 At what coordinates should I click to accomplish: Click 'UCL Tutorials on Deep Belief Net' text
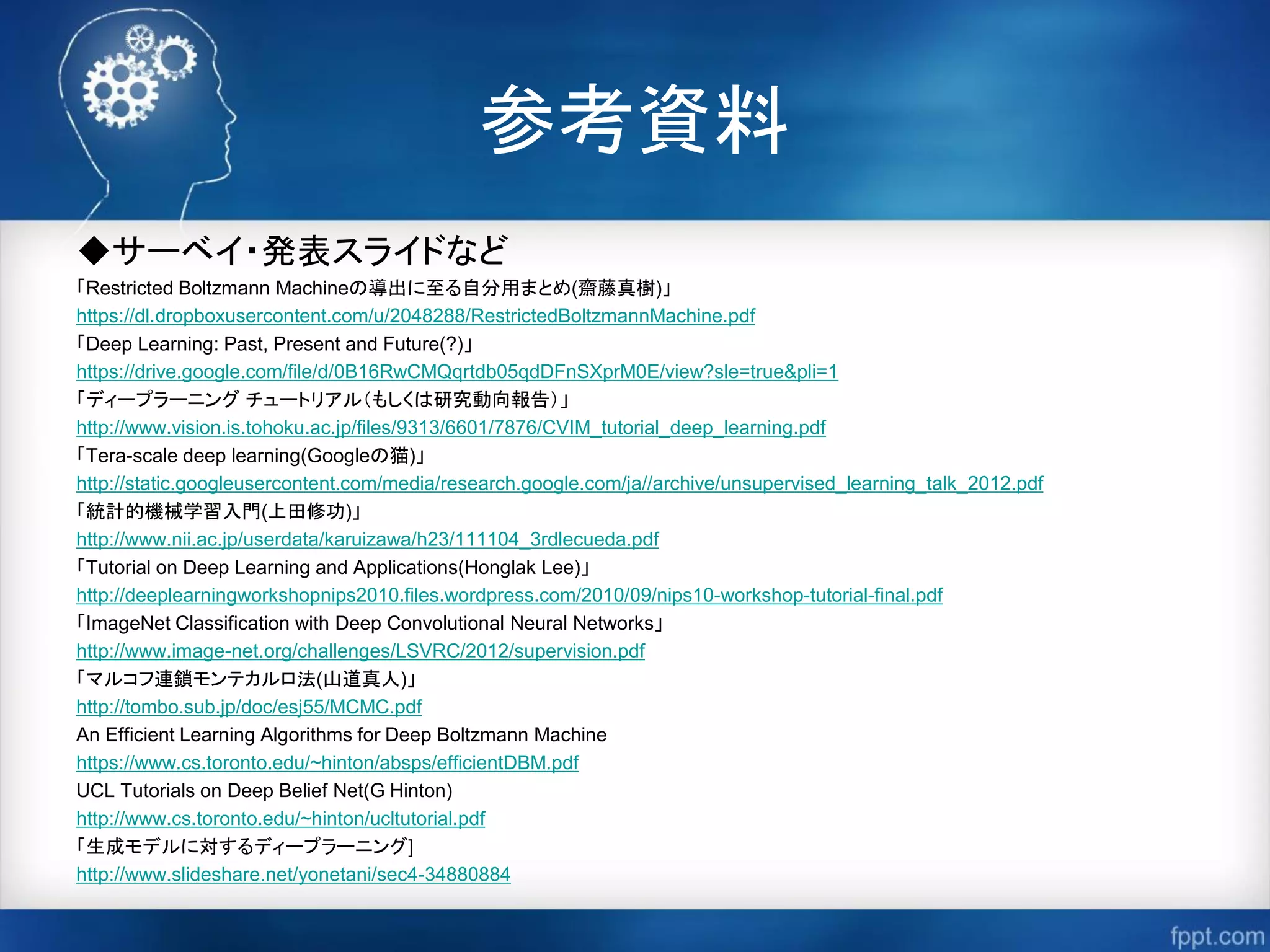264,790
